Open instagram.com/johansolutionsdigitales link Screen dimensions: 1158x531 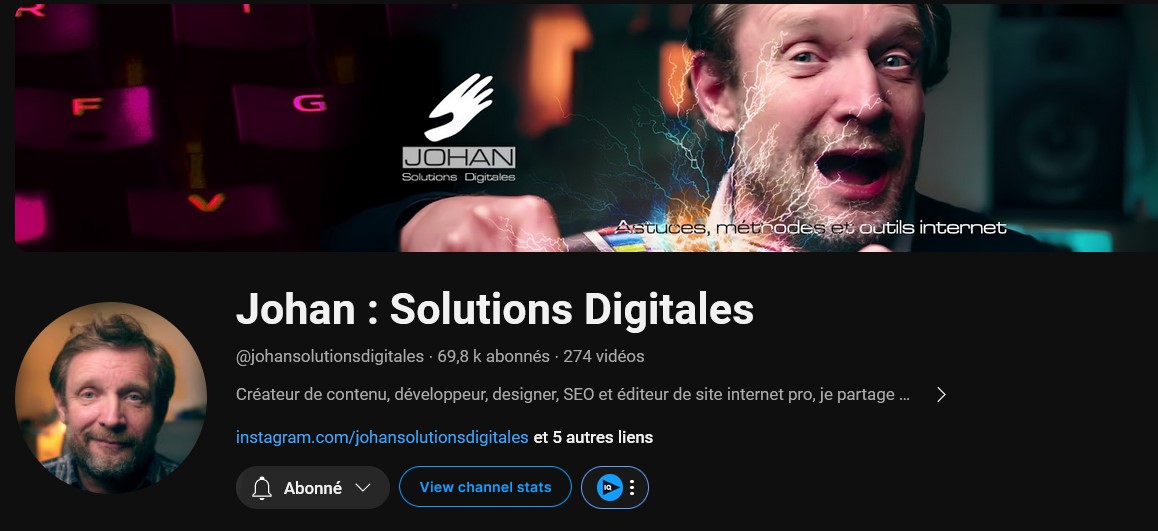(x=382, y=437)
